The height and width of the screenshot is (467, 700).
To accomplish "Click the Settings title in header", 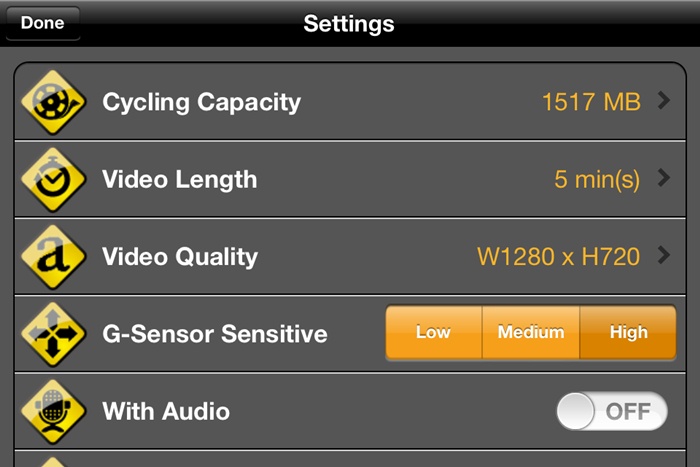I will point(349,24).
